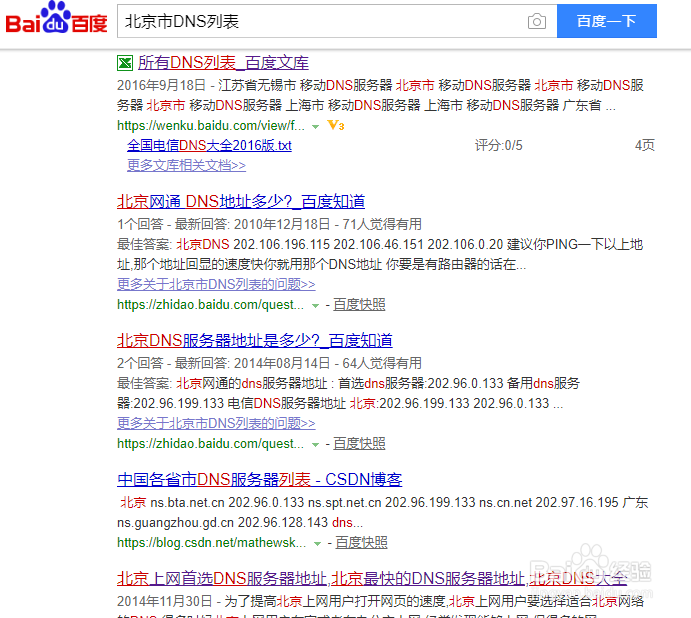
Task: Click the 4页 page count text
Action: click(x=645, y=145)
